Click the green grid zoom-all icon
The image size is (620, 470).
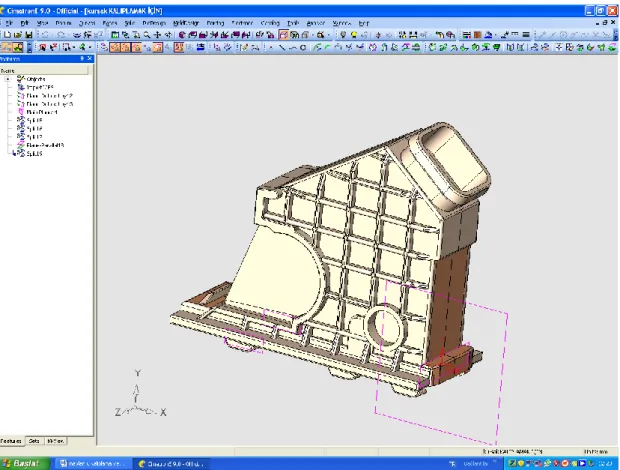point(115,35)
